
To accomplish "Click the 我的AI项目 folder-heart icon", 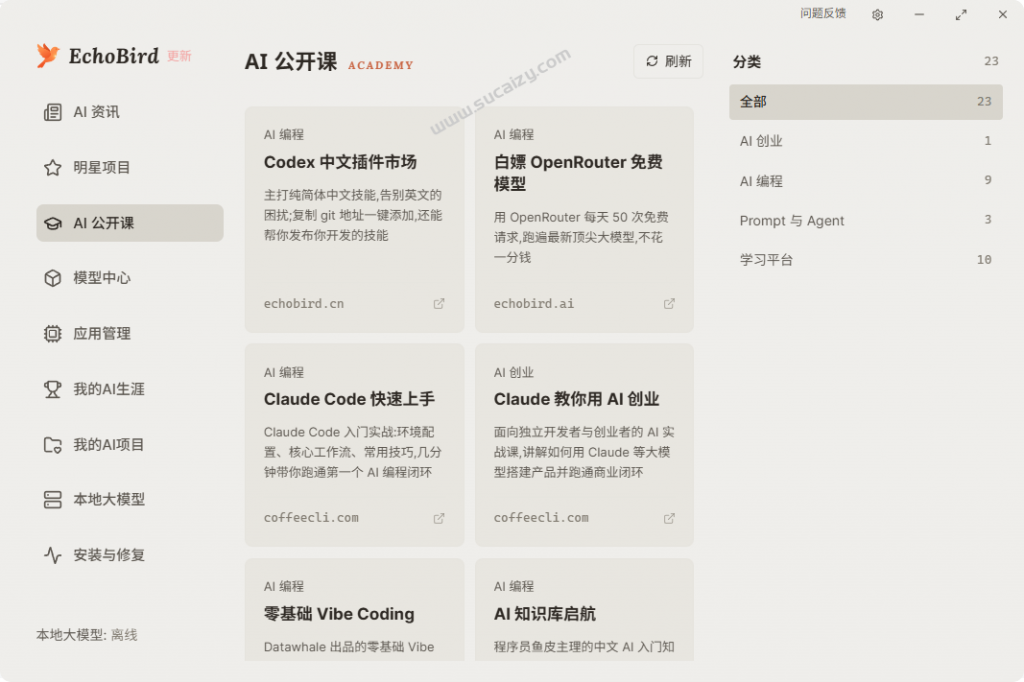I will point(53,445).
